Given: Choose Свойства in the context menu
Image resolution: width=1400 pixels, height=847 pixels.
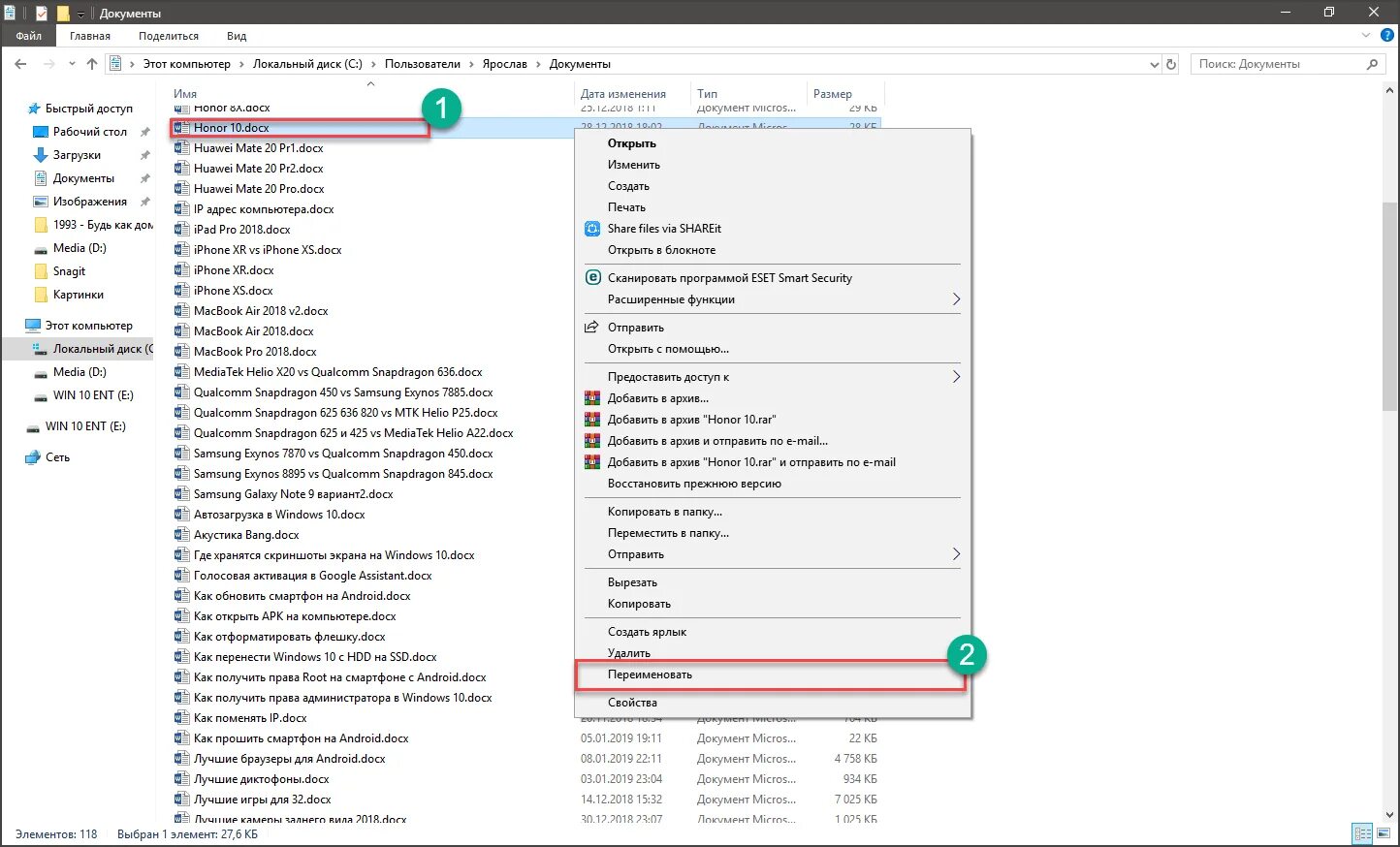Looking at the screenshot, I should [x=772, y=703].
